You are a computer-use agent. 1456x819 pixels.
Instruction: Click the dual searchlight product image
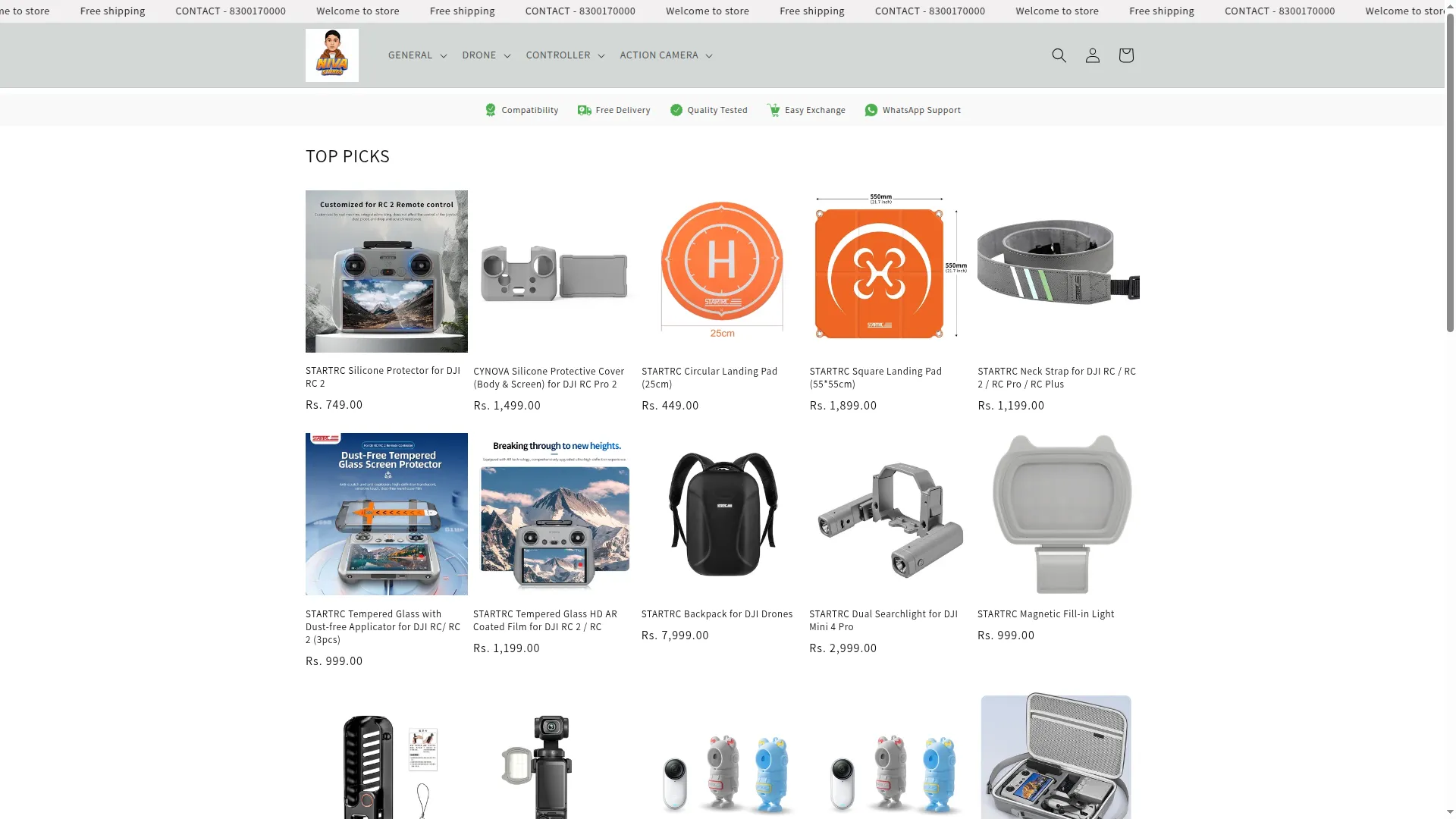[890, 514]
